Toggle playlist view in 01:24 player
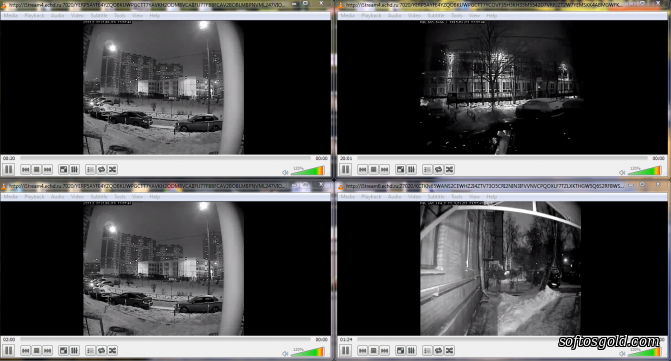671x361 pixels. point(427,351)
